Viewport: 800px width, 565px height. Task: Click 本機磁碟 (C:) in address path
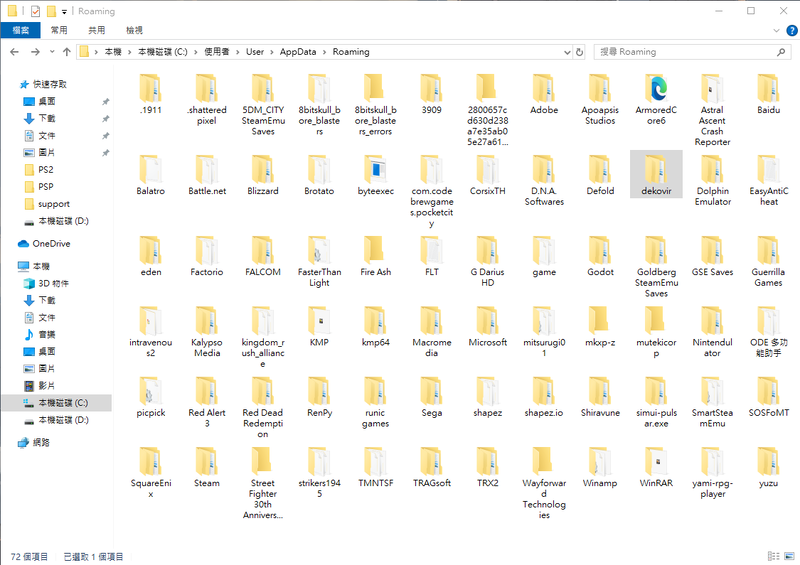tap(163, 52)
